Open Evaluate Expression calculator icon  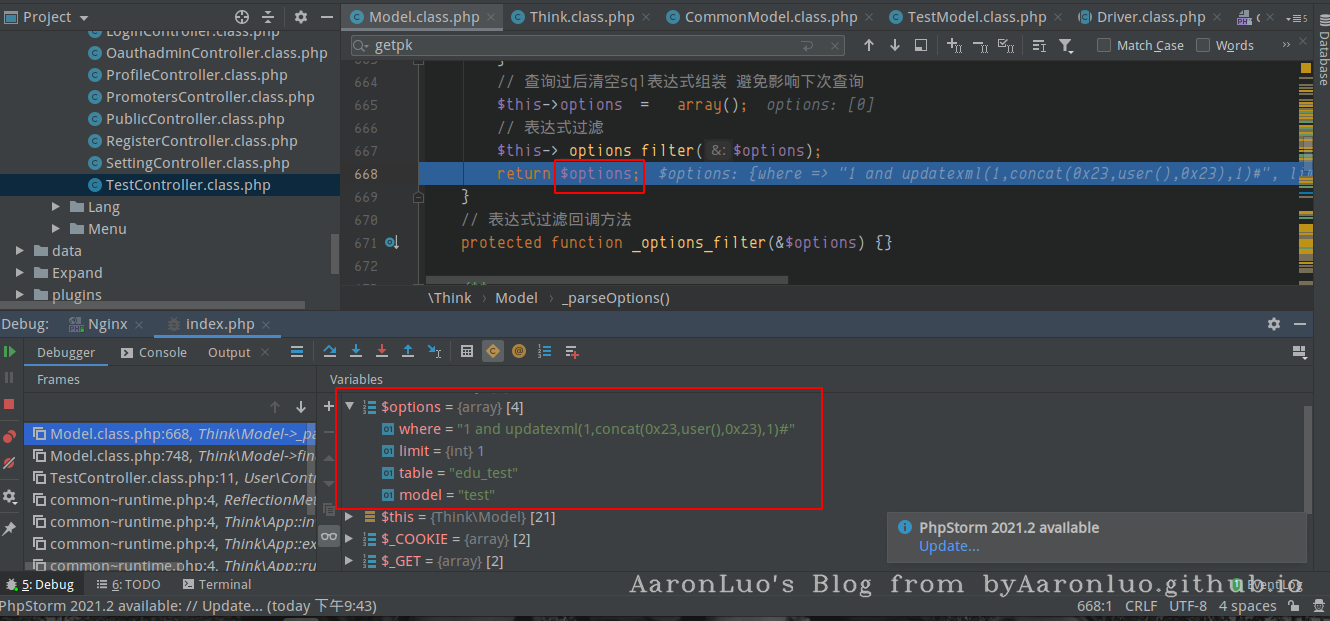467,351
